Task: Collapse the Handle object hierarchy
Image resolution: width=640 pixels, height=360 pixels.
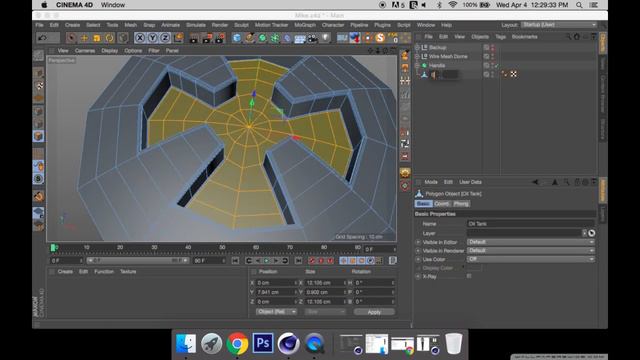Action: [x=417, y=65]
